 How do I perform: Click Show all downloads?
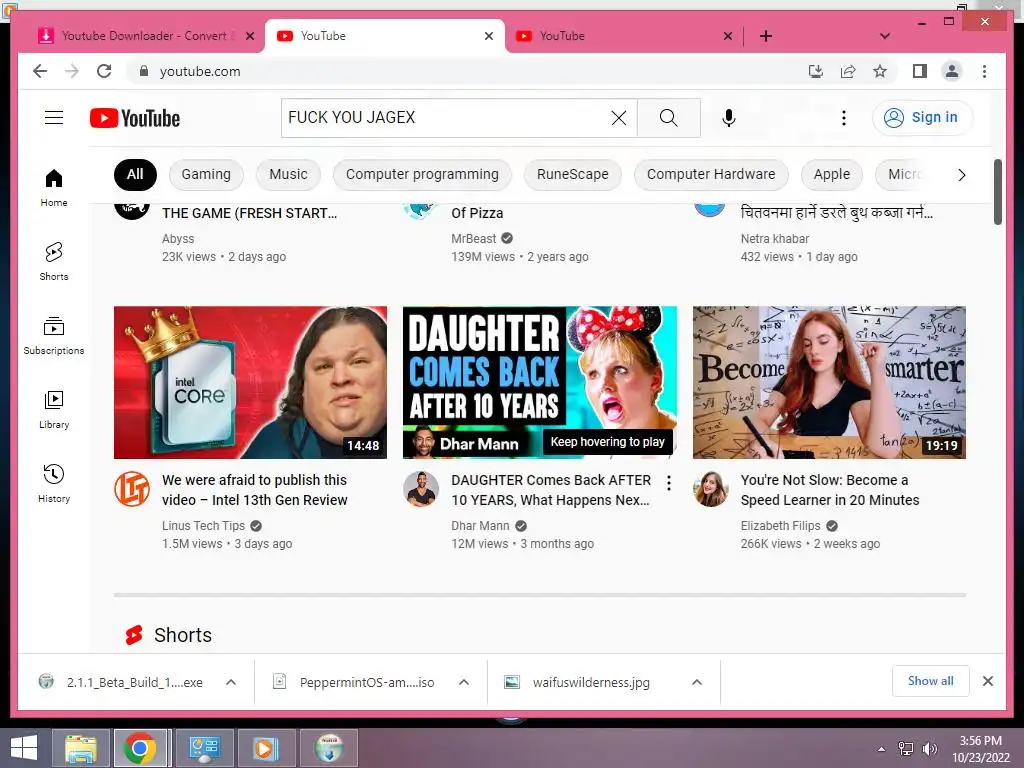[x=930, y=681]
